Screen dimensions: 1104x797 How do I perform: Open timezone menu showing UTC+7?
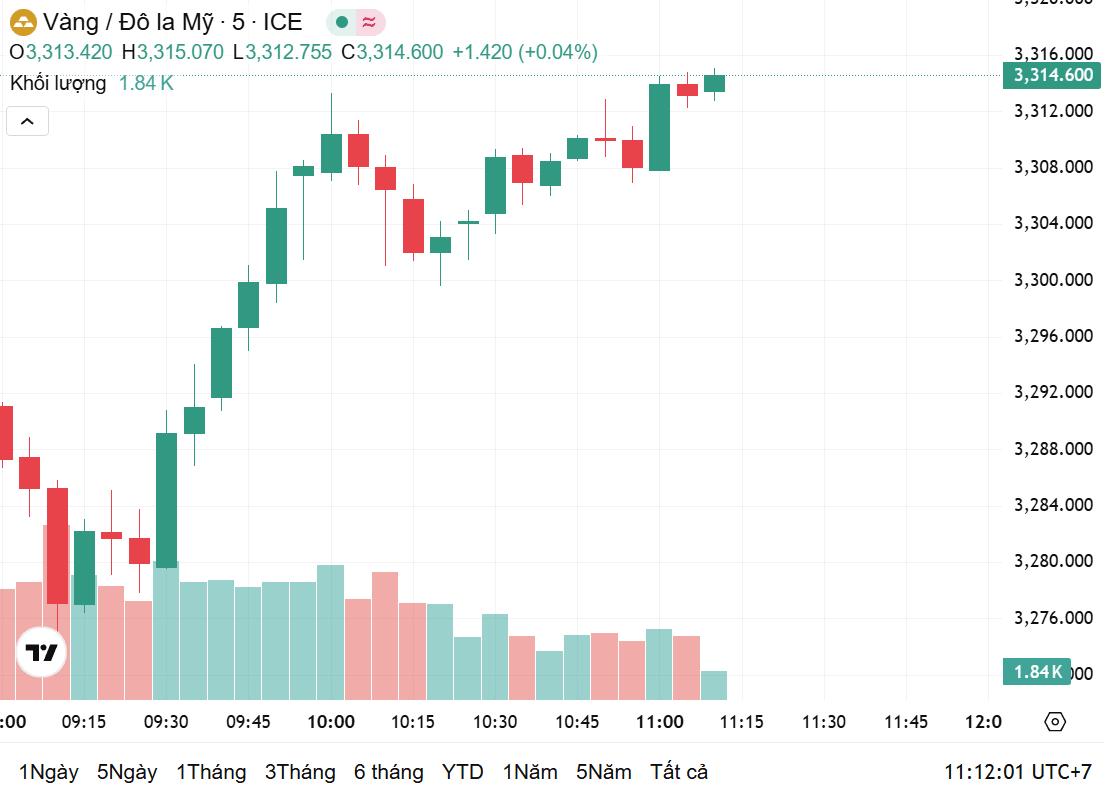pos(1017,772)
